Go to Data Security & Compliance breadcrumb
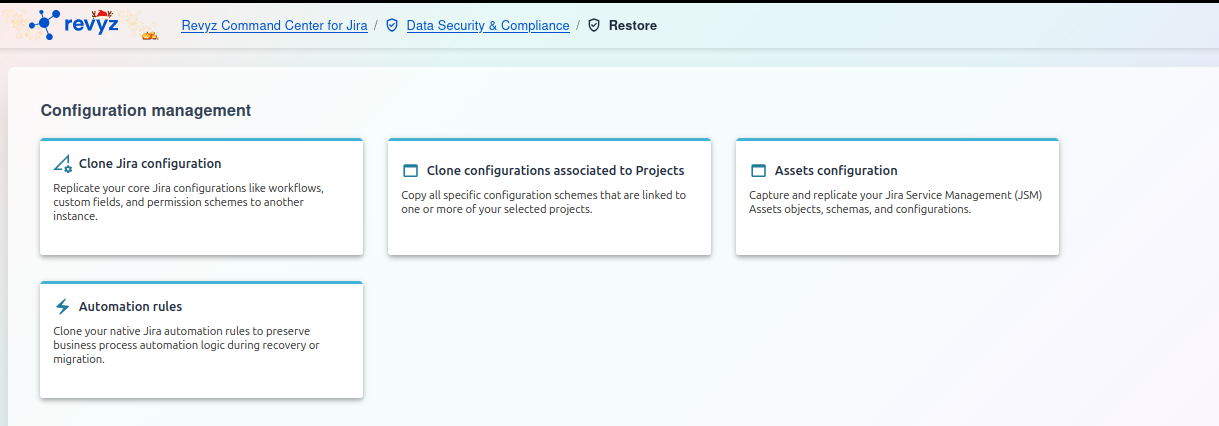Screen dimensions: 1219x426 (x=488, y=25)
